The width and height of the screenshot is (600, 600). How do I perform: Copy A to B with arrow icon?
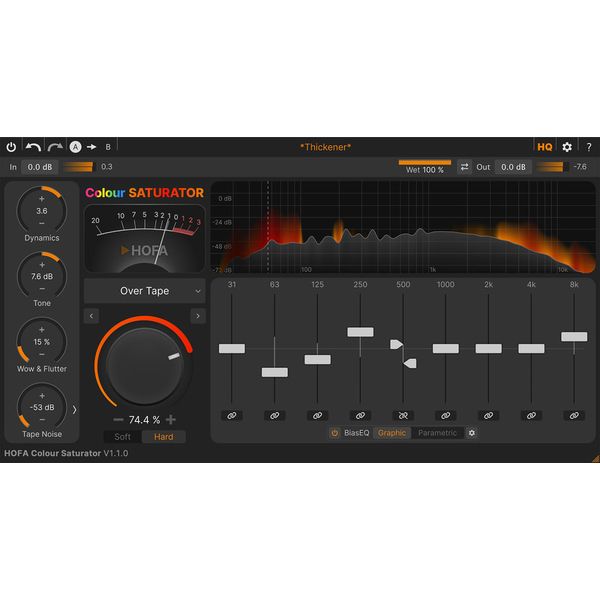pos(91,147)
